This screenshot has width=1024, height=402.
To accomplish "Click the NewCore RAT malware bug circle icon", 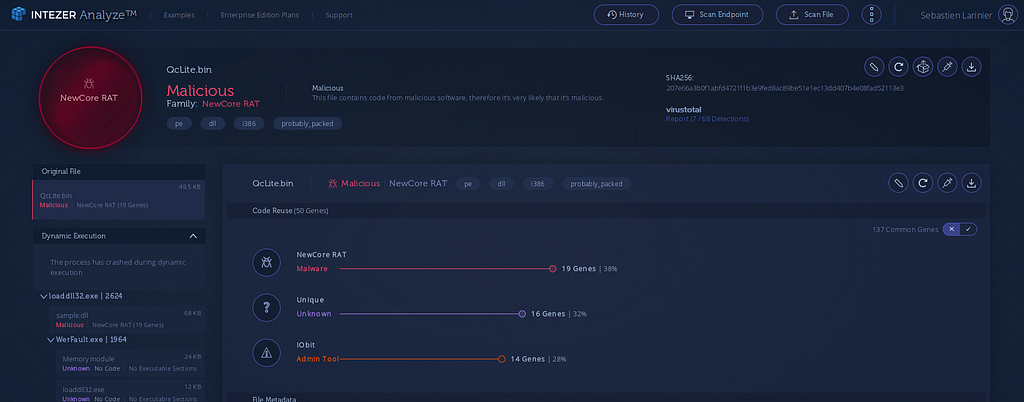I will (x=266, y=262).
